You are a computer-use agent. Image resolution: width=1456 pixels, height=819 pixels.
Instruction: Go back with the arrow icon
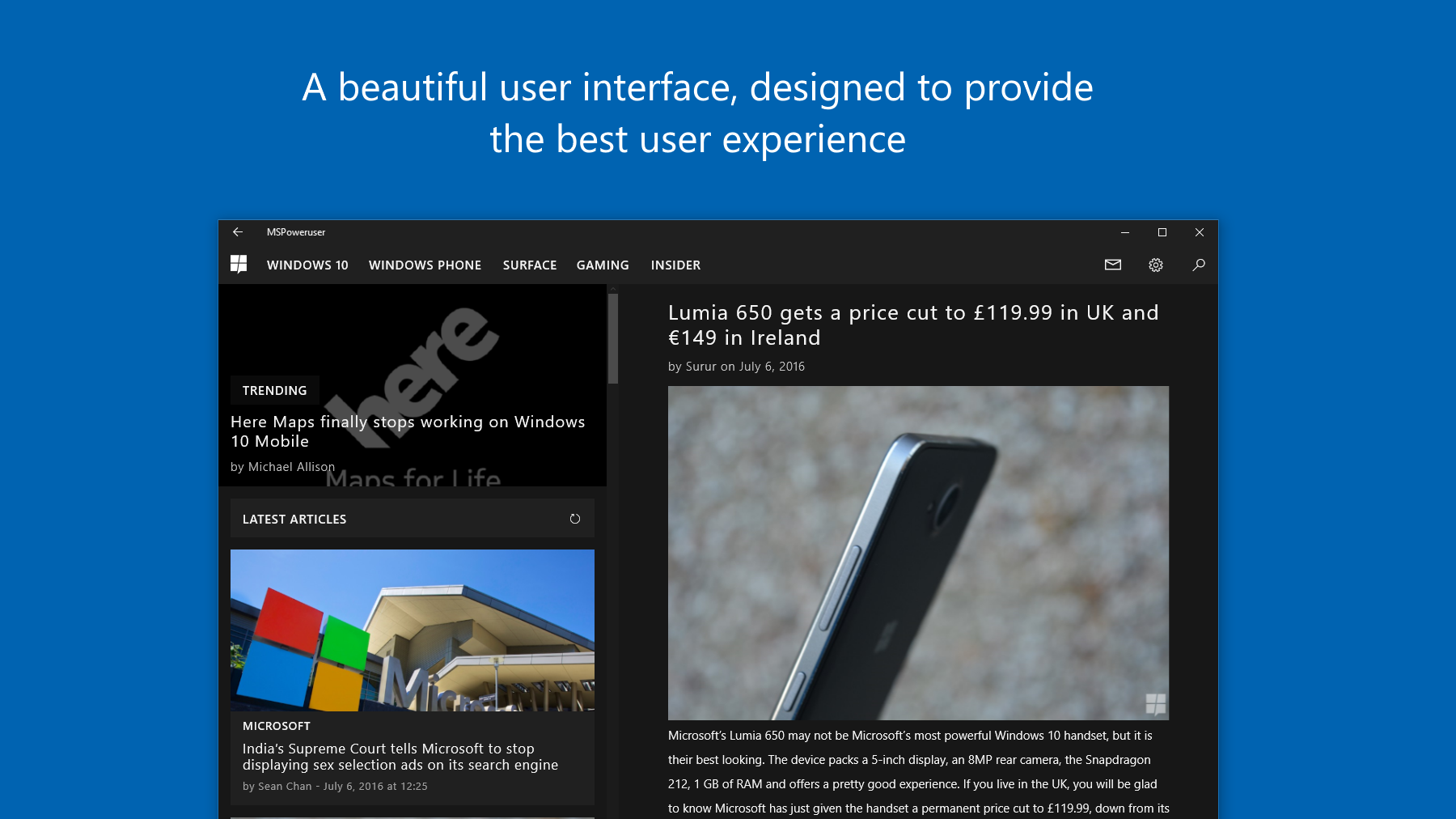point(238,232)
